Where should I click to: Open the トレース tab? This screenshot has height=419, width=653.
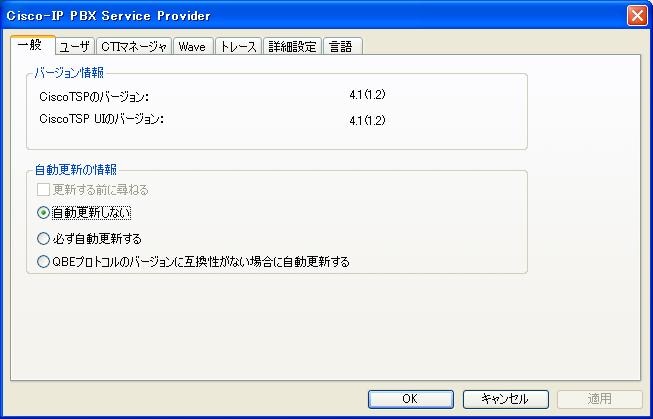click(x=238, y=46)
